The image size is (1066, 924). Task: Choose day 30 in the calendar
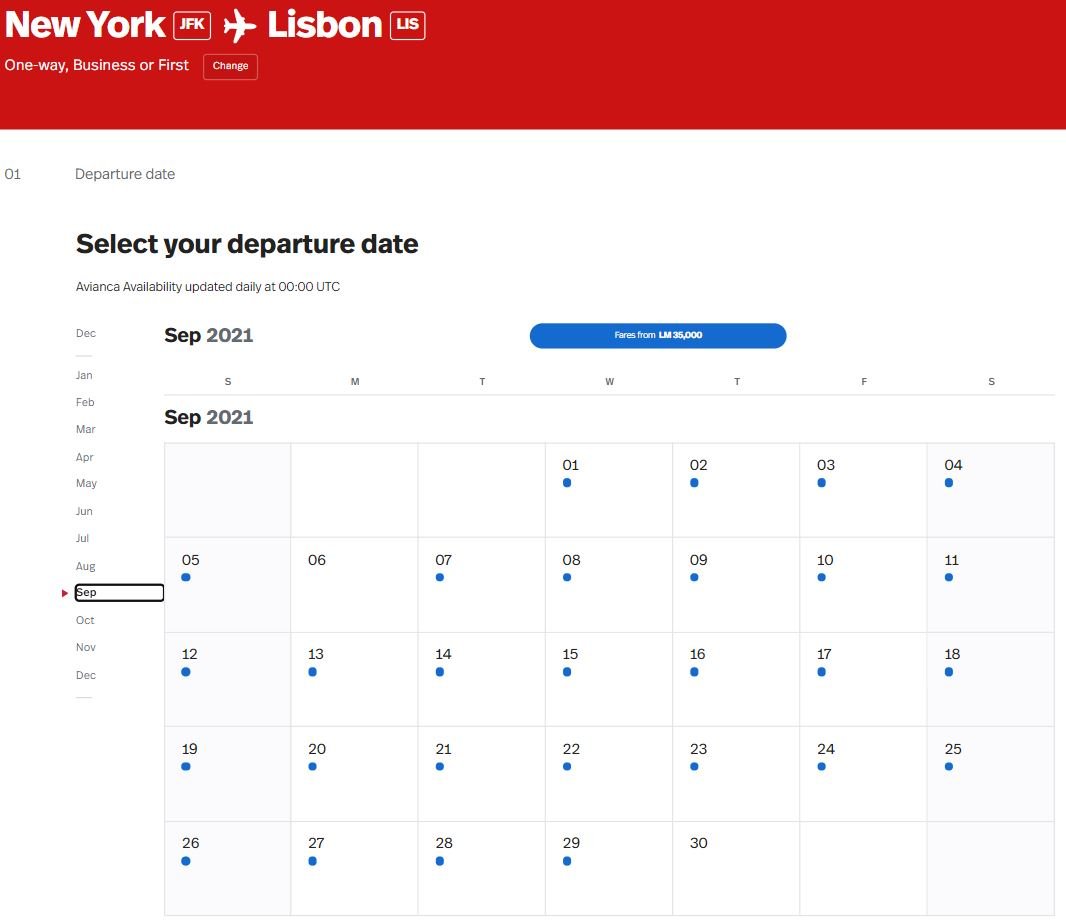tap(736, 869)
